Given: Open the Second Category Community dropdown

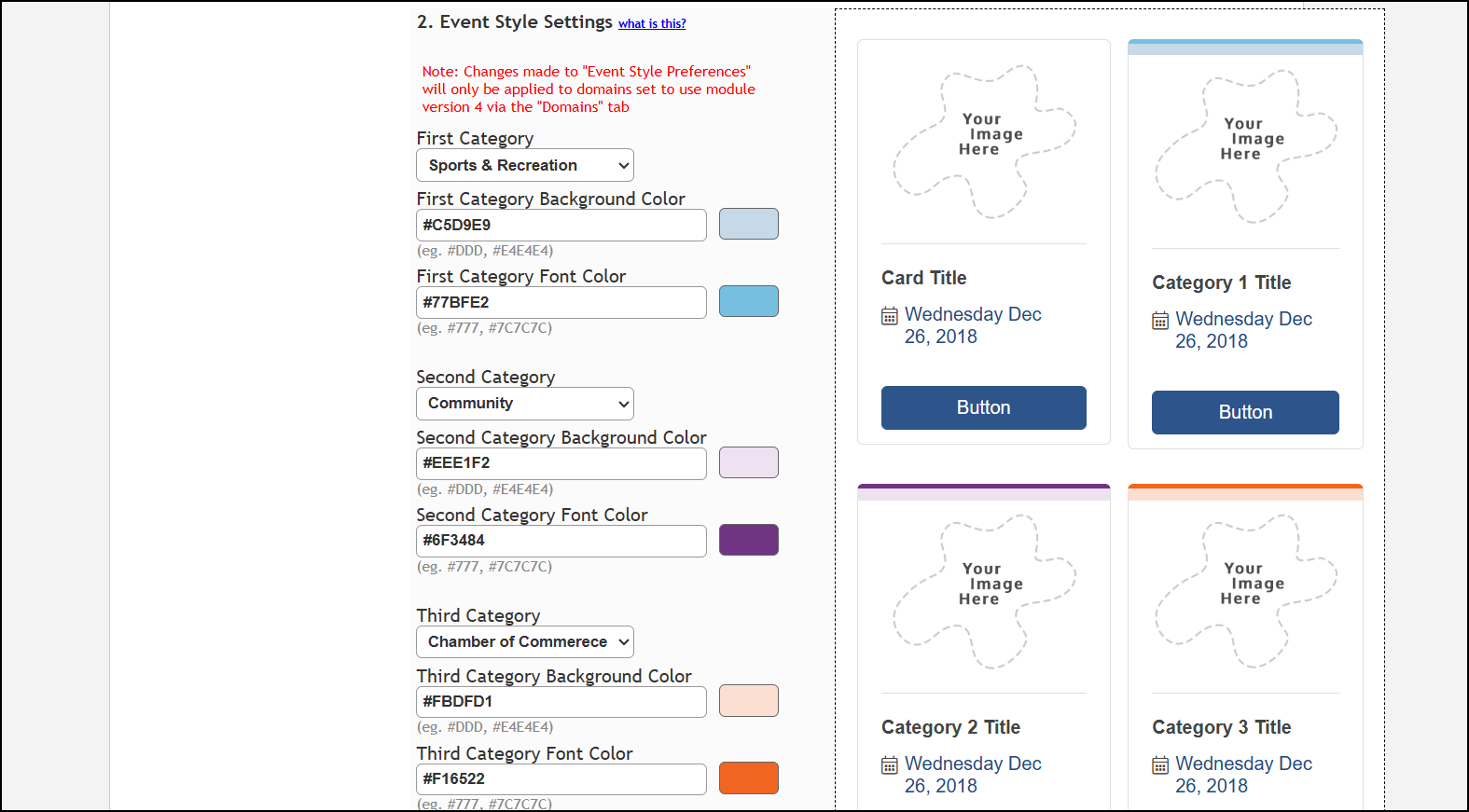Looking at the screenshot, I should click(x=525, y=404).
